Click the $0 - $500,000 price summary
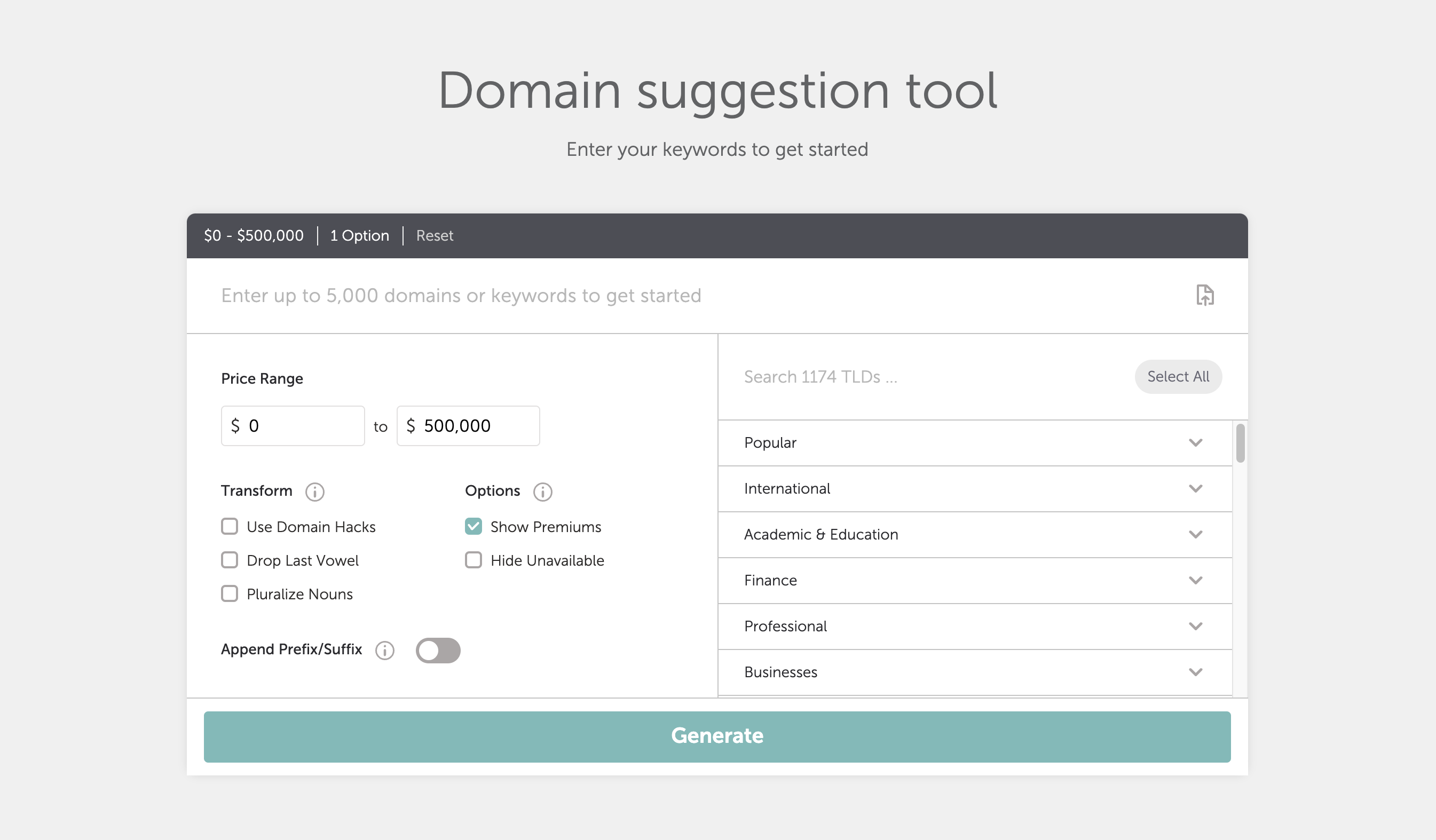 254,235
